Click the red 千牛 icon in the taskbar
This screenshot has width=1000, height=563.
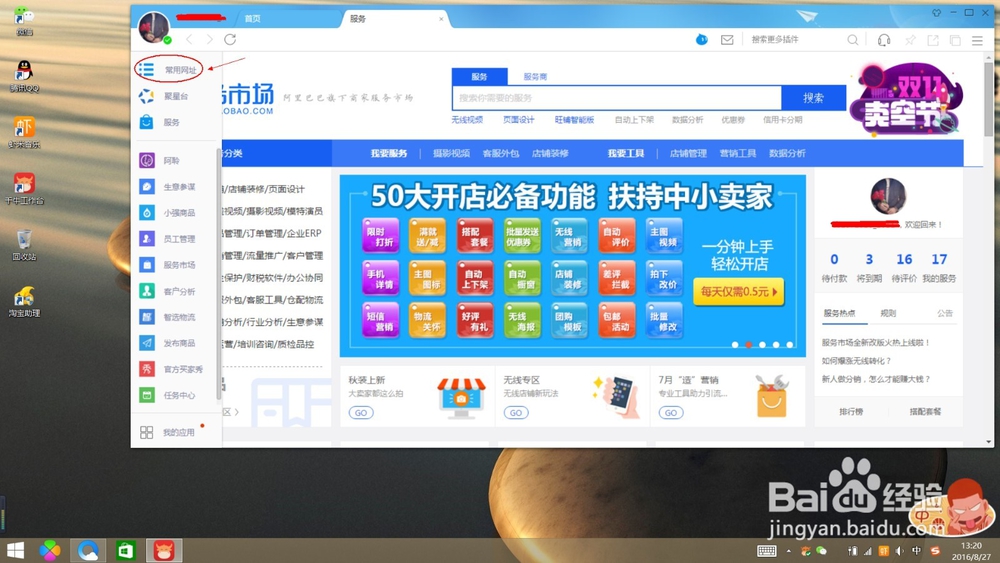pyautogui.click(x=164, y=550)
